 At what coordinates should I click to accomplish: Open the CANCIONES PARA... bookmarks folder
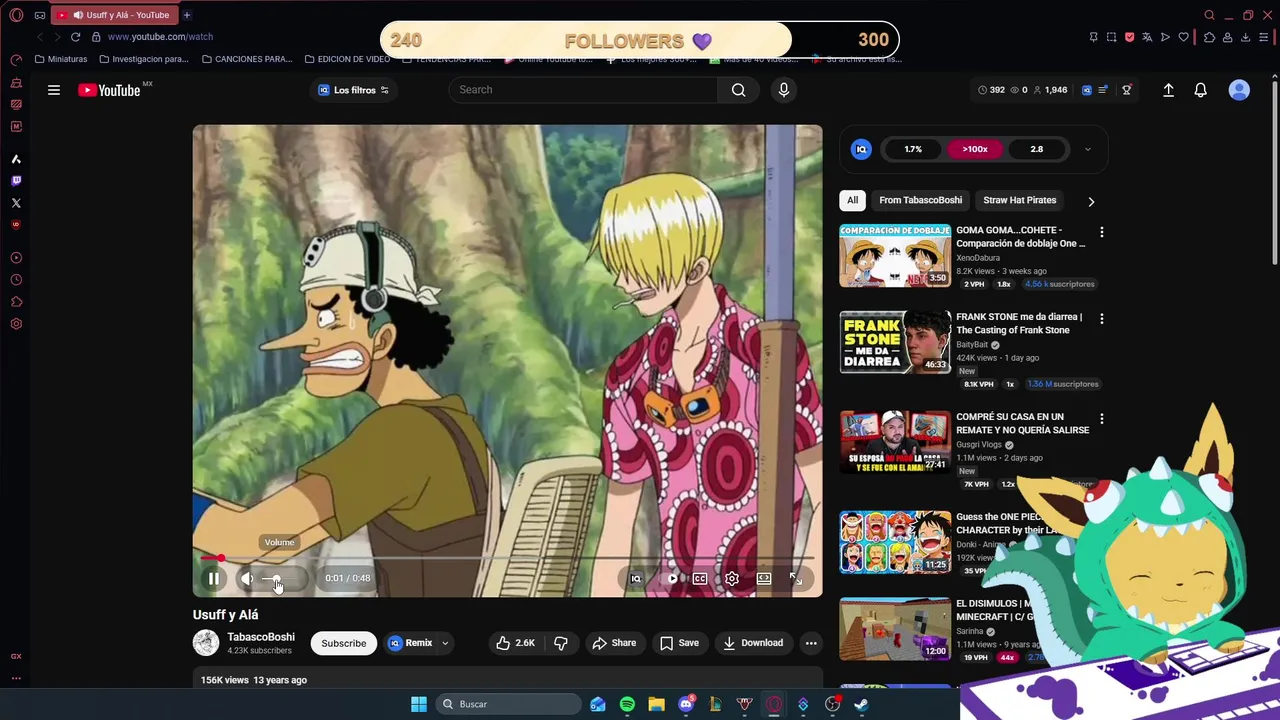[x=247, y=59]
